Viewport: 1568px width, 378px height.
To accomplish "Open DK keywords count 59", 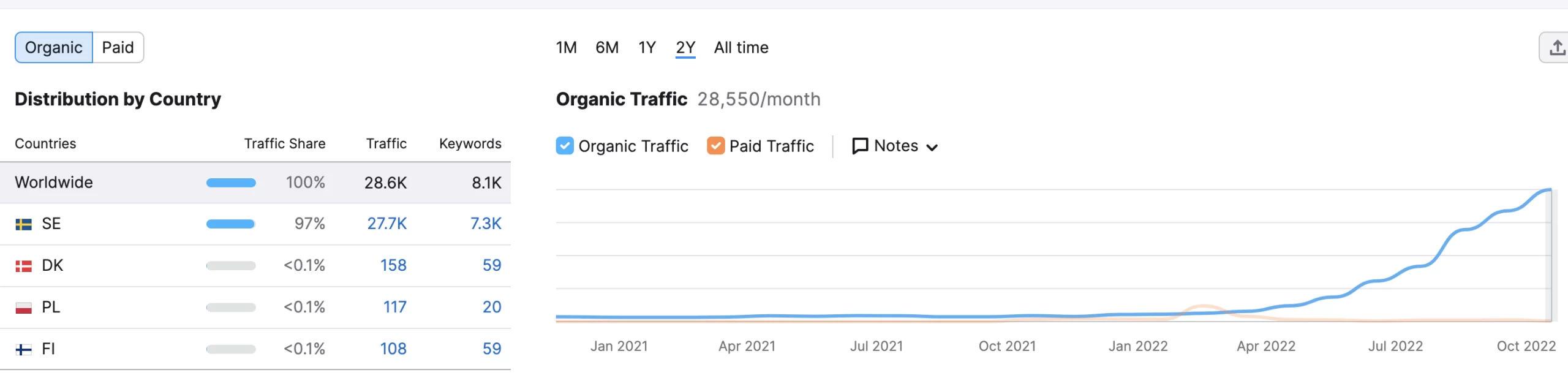I will click(x=492, y=265).
